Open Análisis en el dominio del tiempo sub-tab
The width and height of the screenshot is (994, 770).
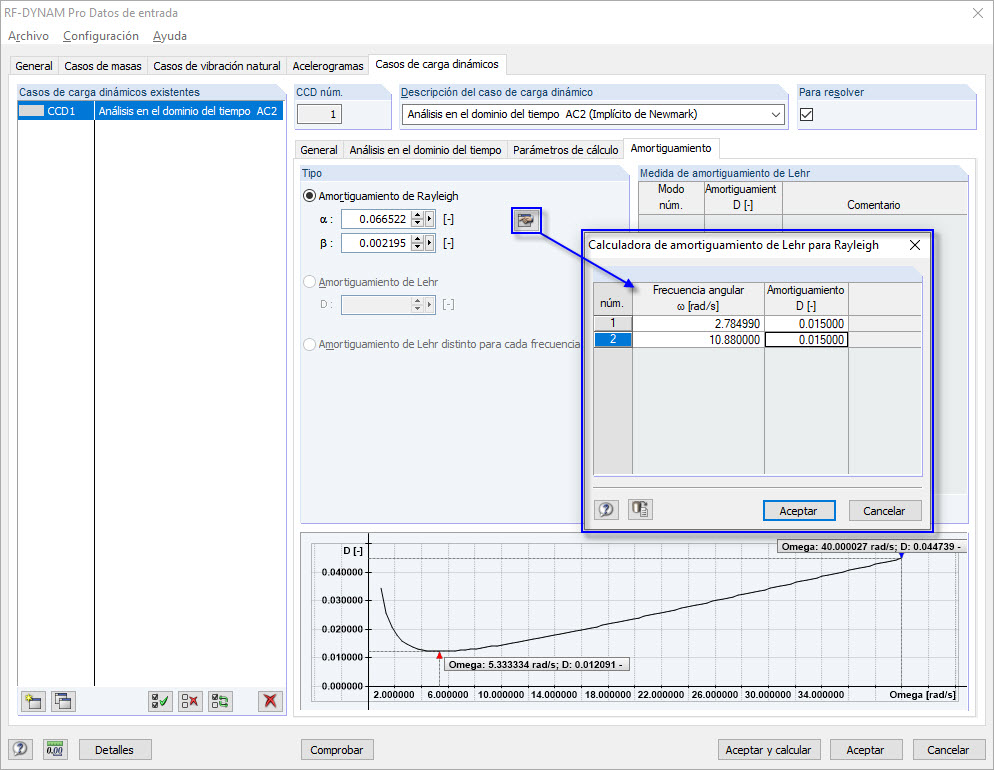[425, 150]
